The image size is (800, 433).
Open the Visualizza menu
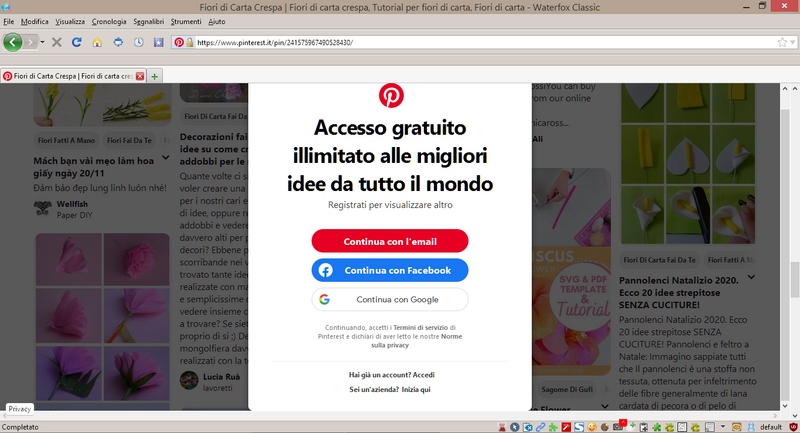click(70, 21)
